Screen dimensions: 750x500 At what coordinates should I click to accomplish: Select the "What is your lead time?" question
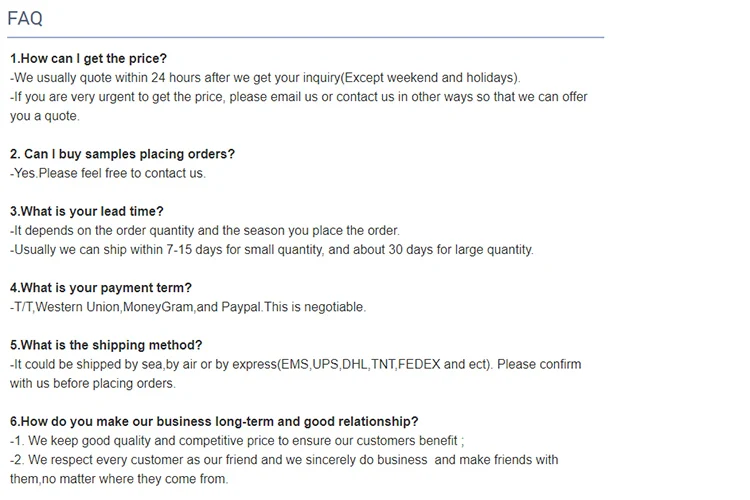[x=86, y=211]
